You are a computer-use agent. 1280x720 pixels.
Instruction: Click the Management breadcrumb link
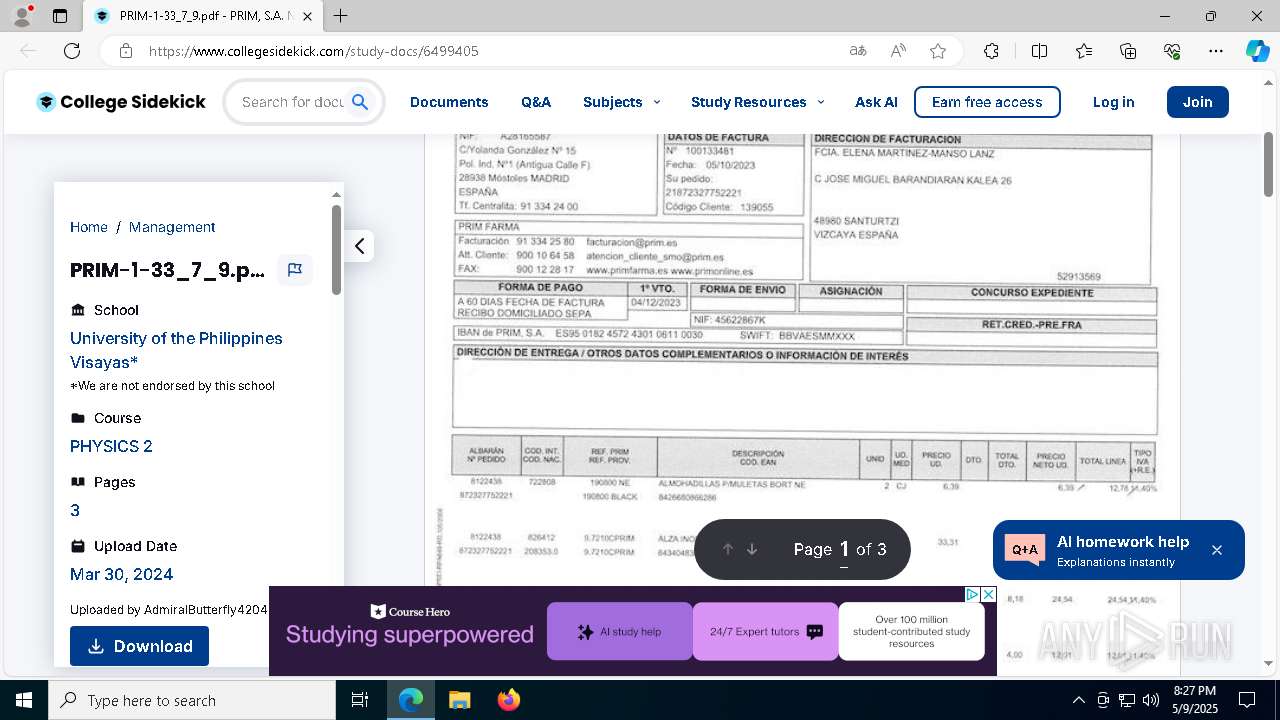(x=172, y=227)
